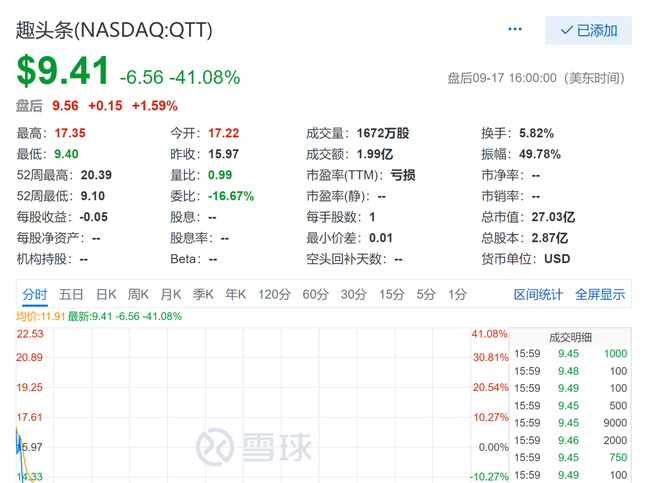
Task: Open the three-dot more options menu
Action: (514, 29)
